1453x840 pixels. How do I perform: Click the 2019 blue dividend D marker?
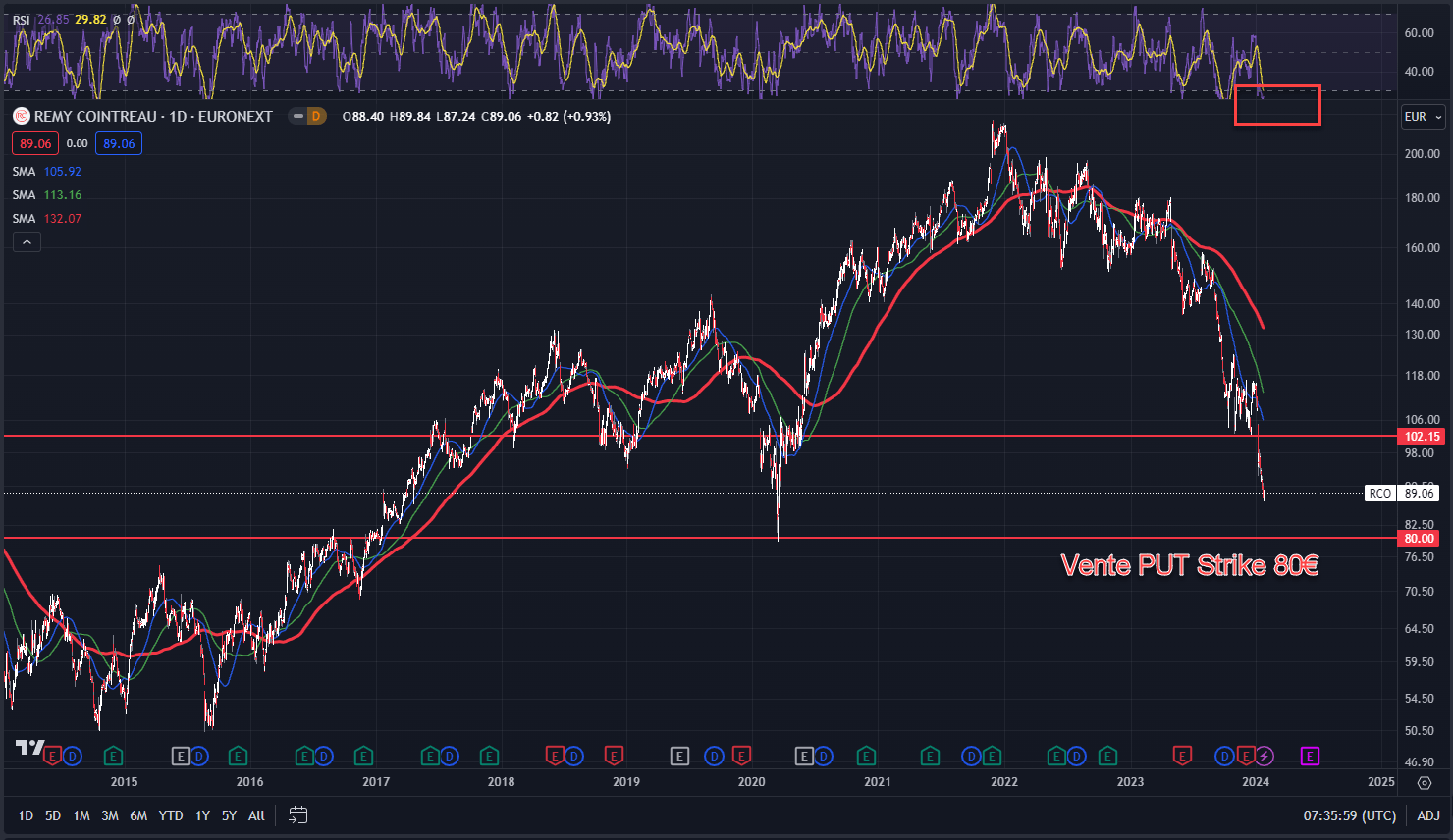[715, 756]
